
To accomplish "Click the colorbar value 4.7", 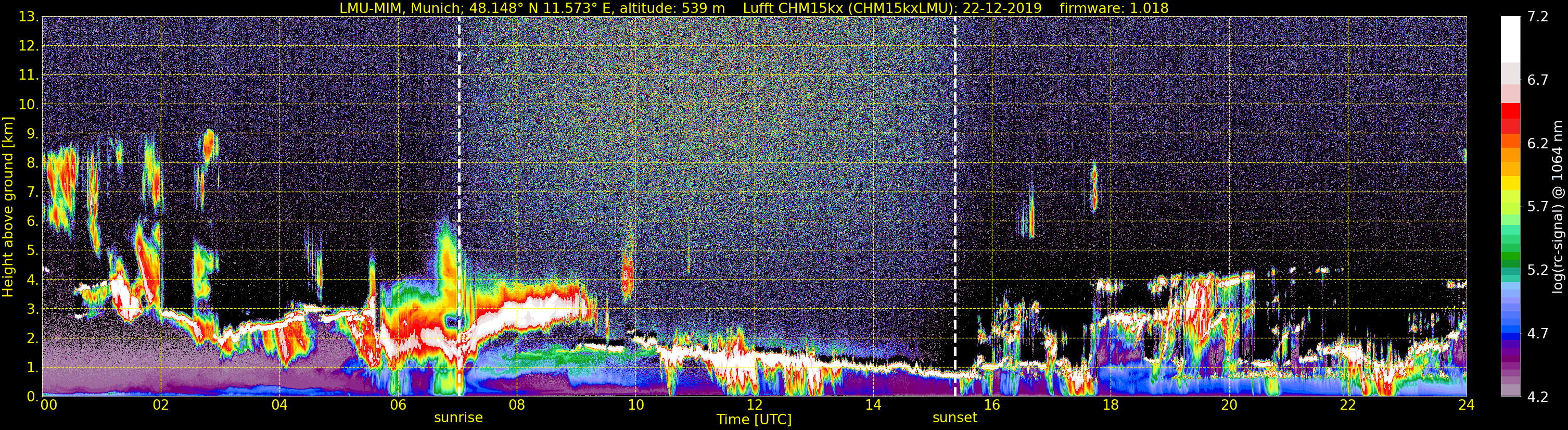I will [x=1538, y=334].
